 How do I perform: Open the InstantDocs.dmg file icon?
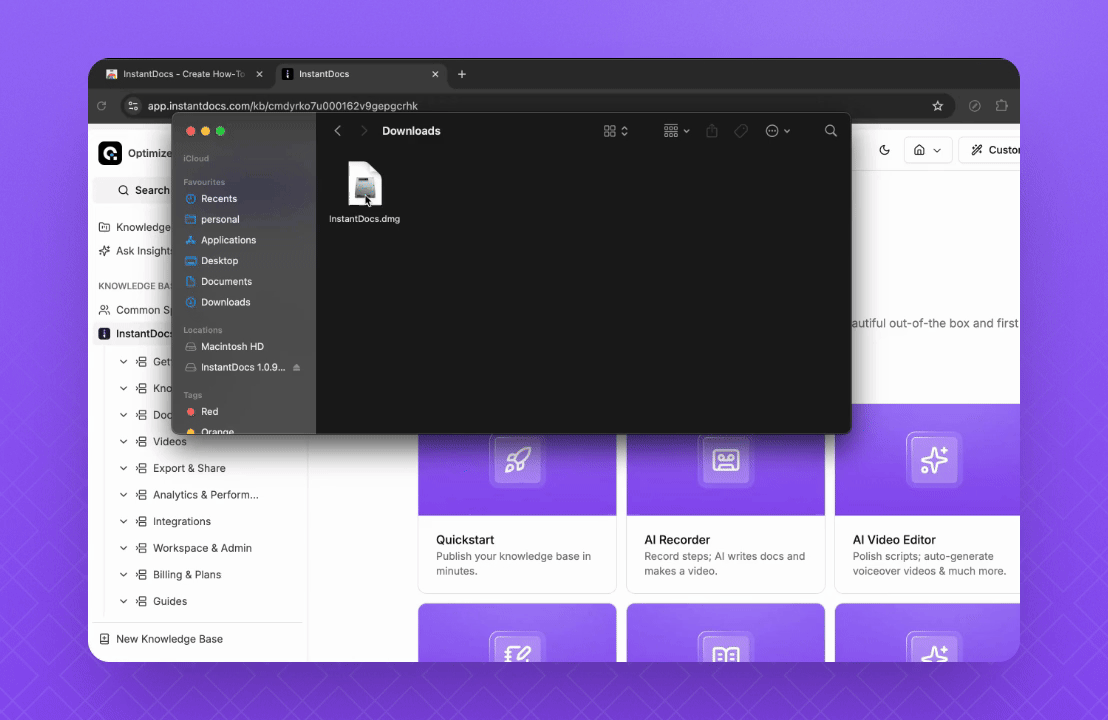click(x=365, y=184)
